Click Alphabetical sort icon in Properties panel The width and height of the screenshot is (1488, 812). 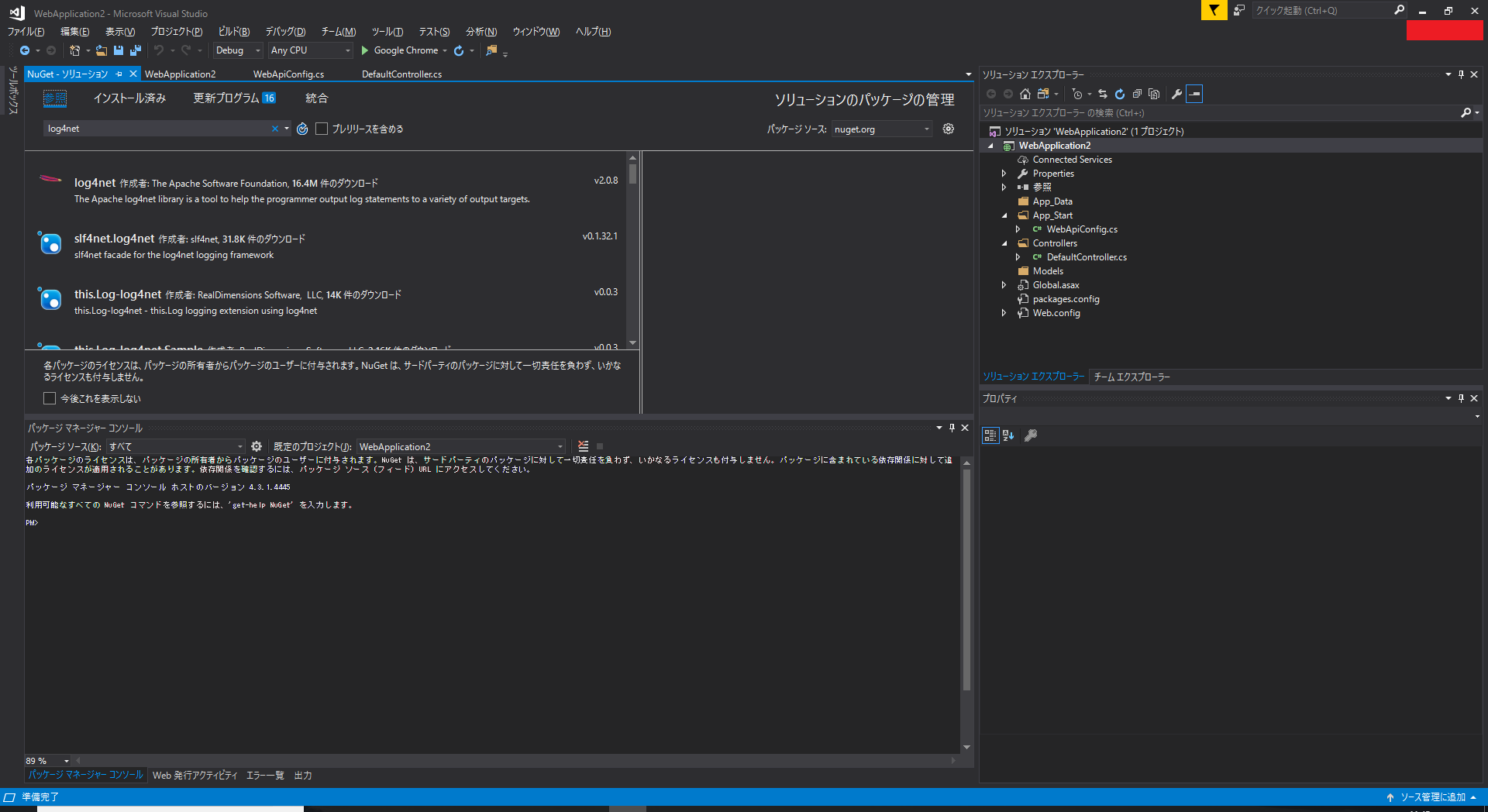1008,435
